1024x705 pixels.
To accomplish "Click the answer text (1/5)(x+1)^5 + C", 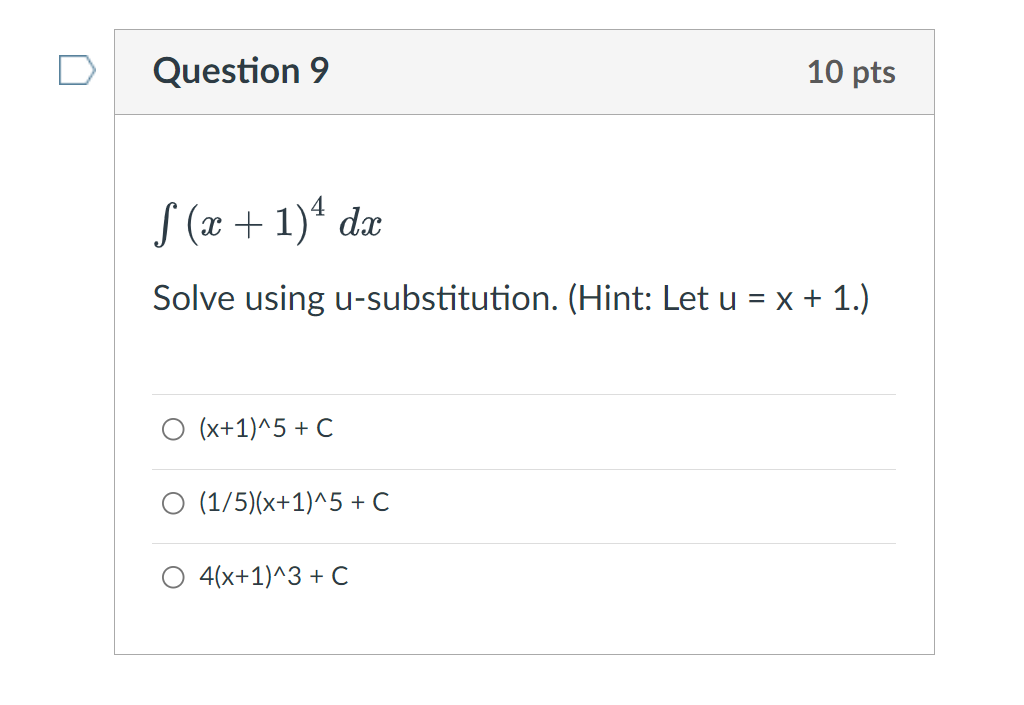I will 293,502.
